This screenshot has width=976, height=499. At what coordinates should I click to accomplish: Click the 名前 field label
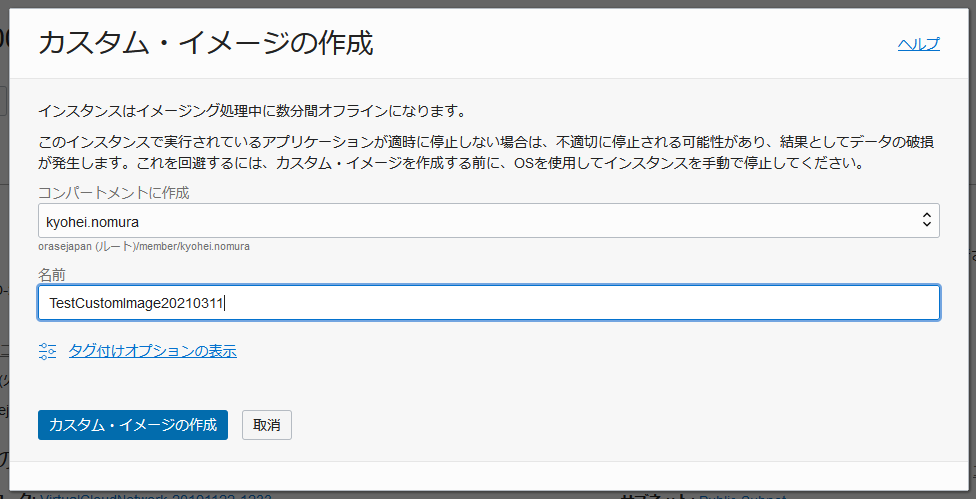click(x=52, y=274)
